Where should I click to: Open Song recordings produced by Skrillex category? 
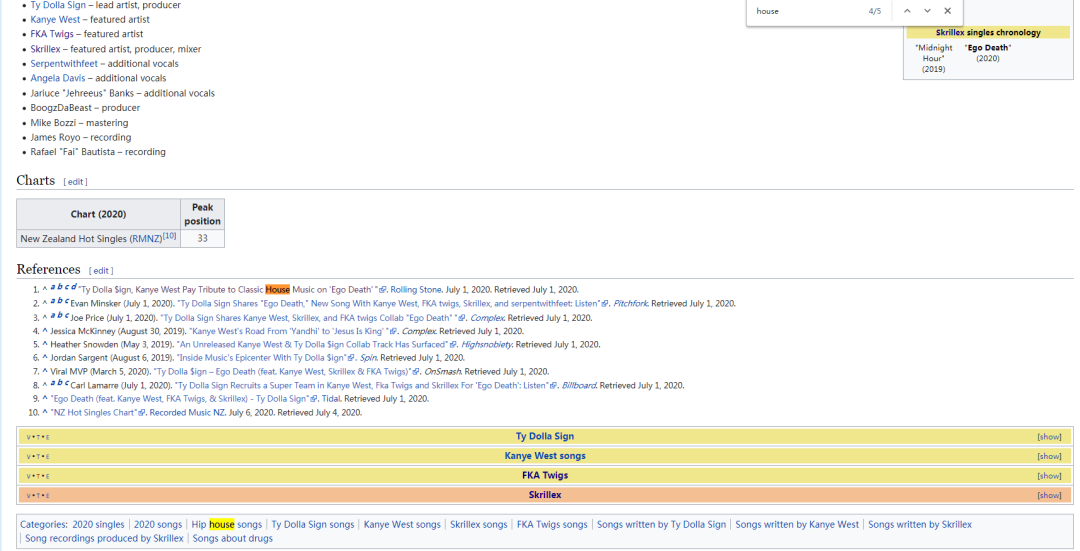pyautogui.click(x=105, y=538)
